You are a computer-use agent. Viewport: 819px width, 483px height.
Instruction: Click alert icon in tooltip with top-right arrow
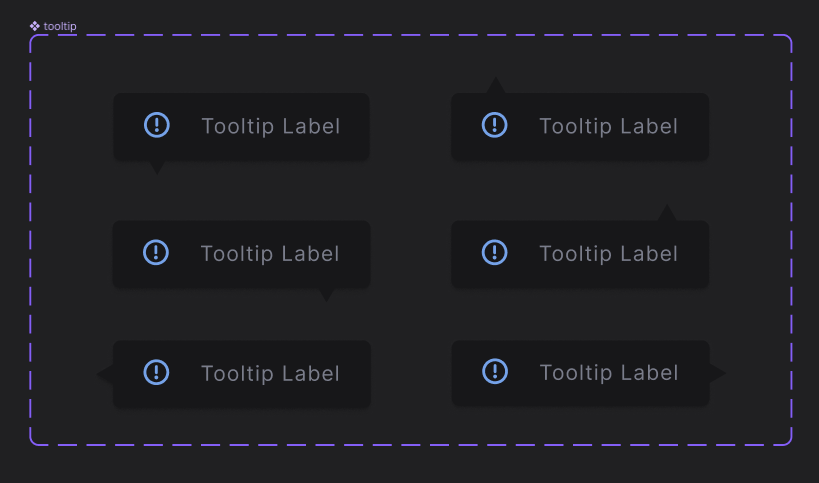tap(495, 252)
